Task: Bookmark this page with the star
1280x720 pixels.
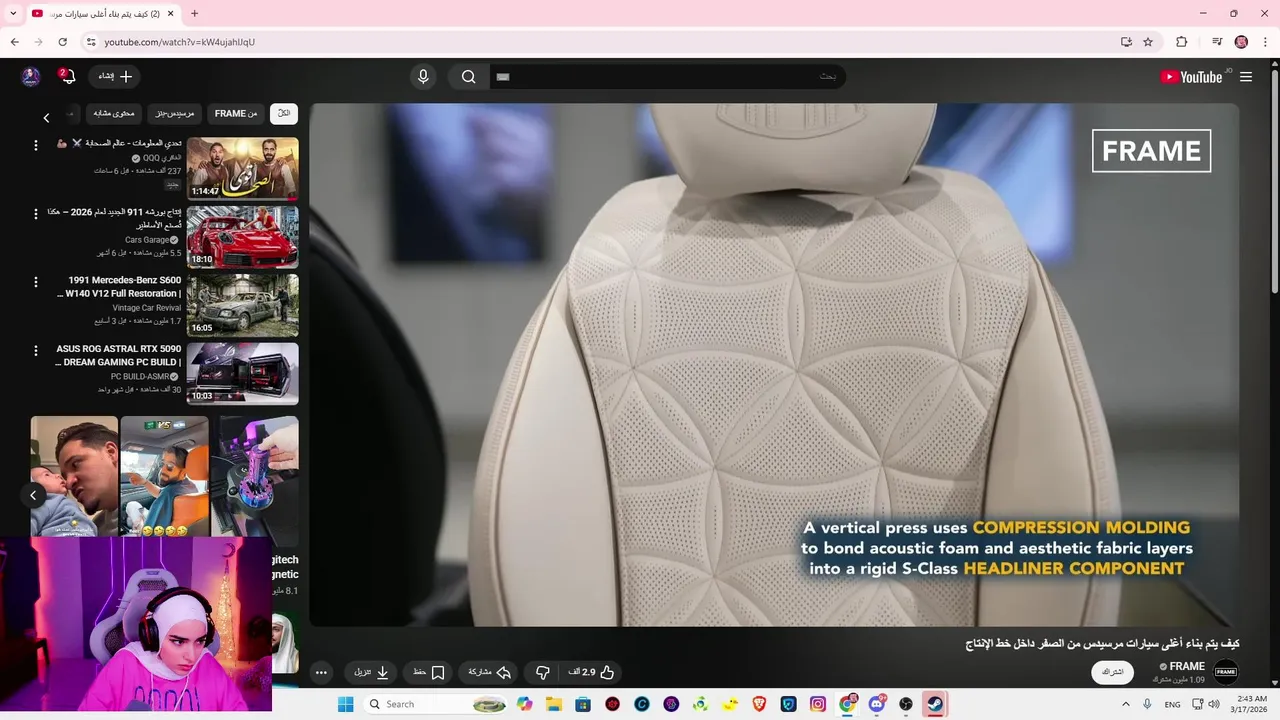Action: coord(1148,42)
